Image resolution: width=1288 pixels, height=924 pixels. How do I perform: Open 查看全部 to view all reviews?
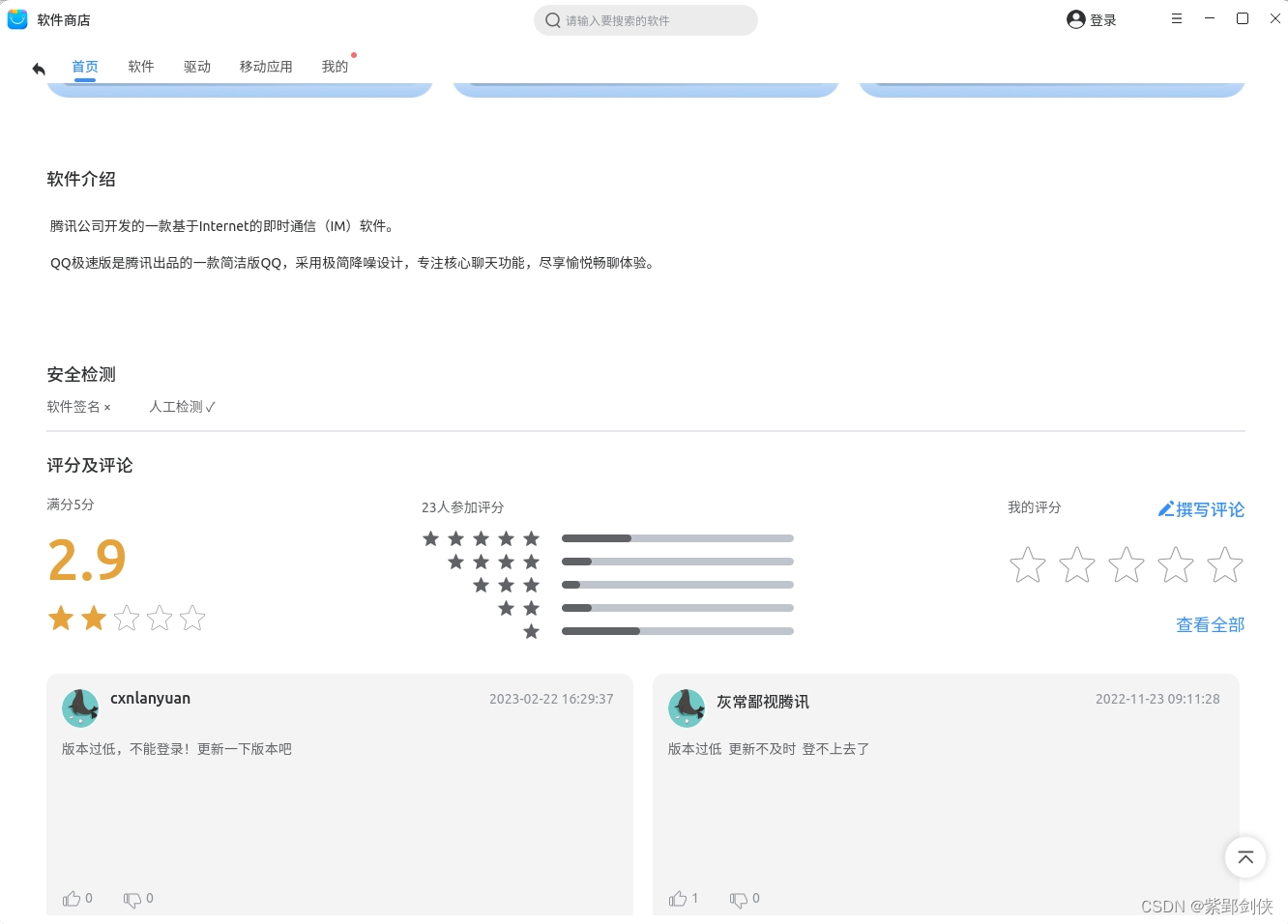tap(1210, 625)
